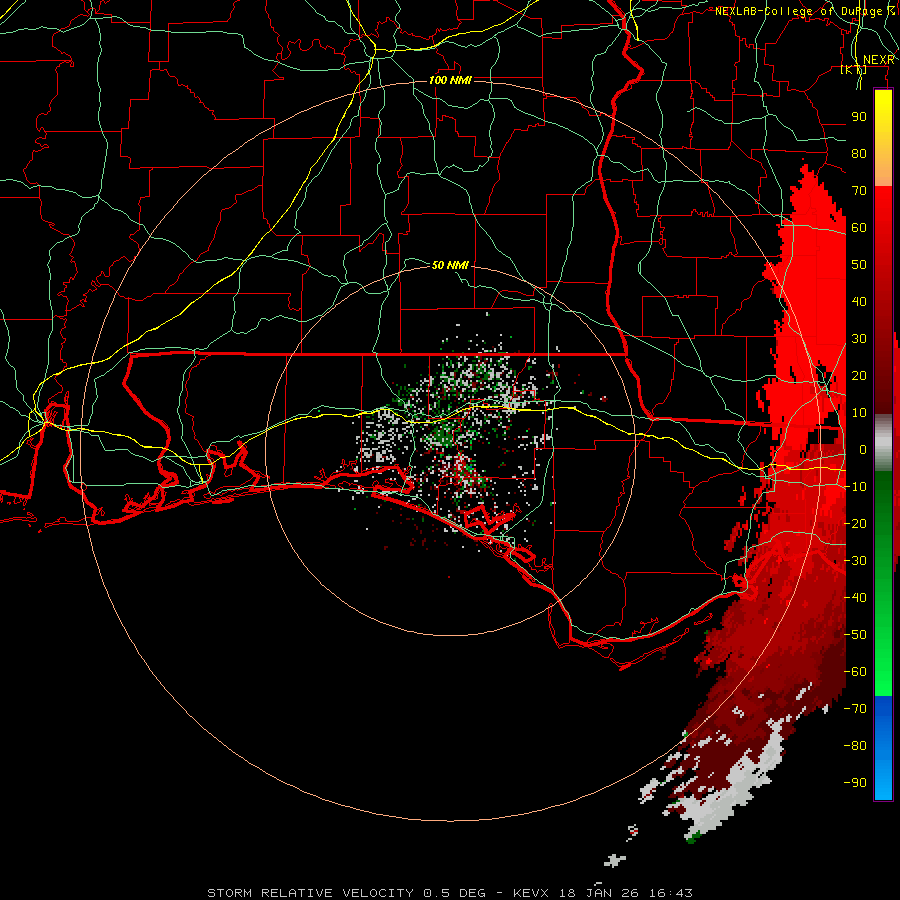
Task: Click the -40 scale label
Action: pyautogui.click(x=855, y=598)
